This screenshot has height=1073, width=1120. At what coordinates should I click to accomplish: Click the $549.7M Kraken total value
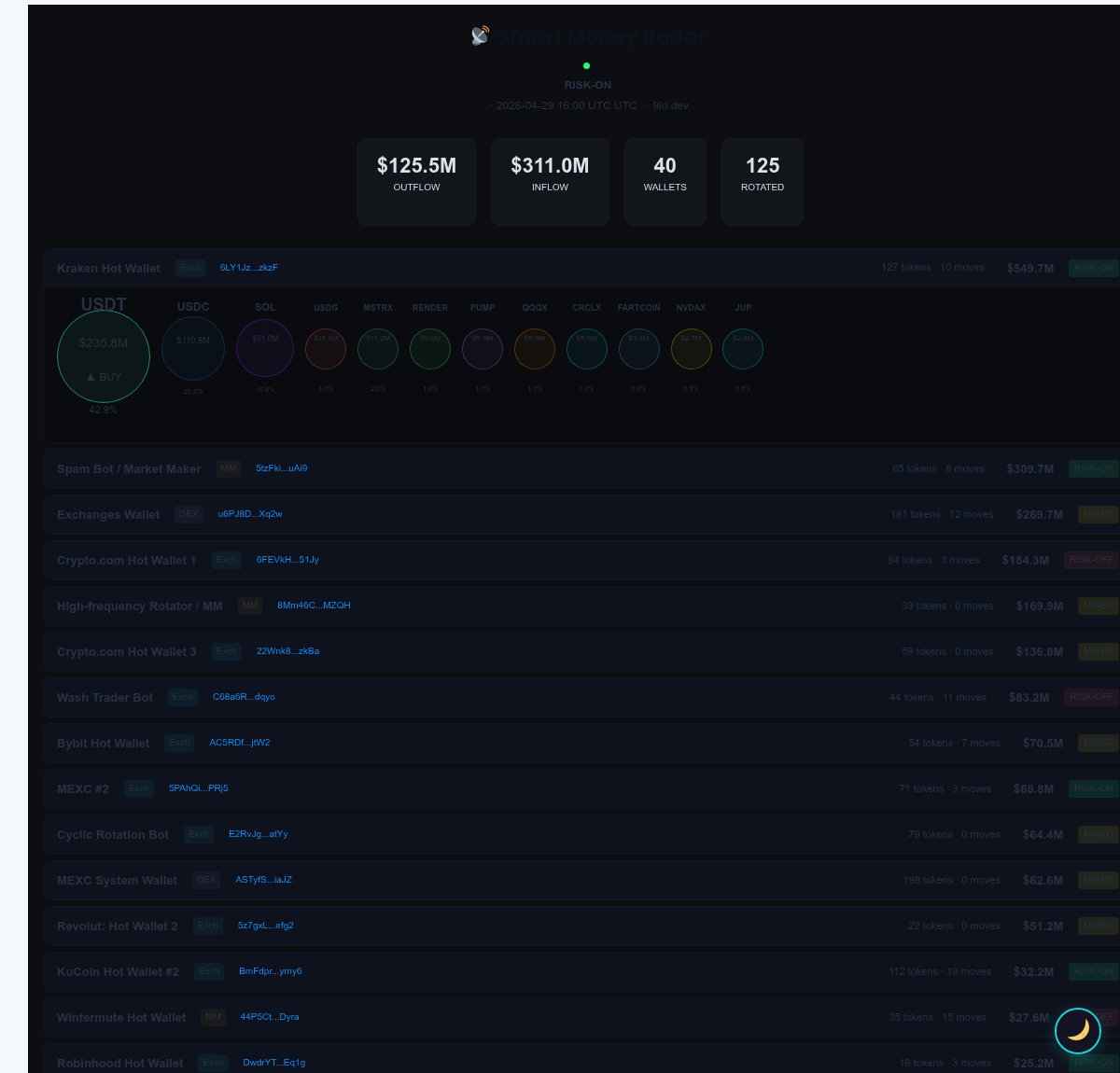(x=1030, y=269)
